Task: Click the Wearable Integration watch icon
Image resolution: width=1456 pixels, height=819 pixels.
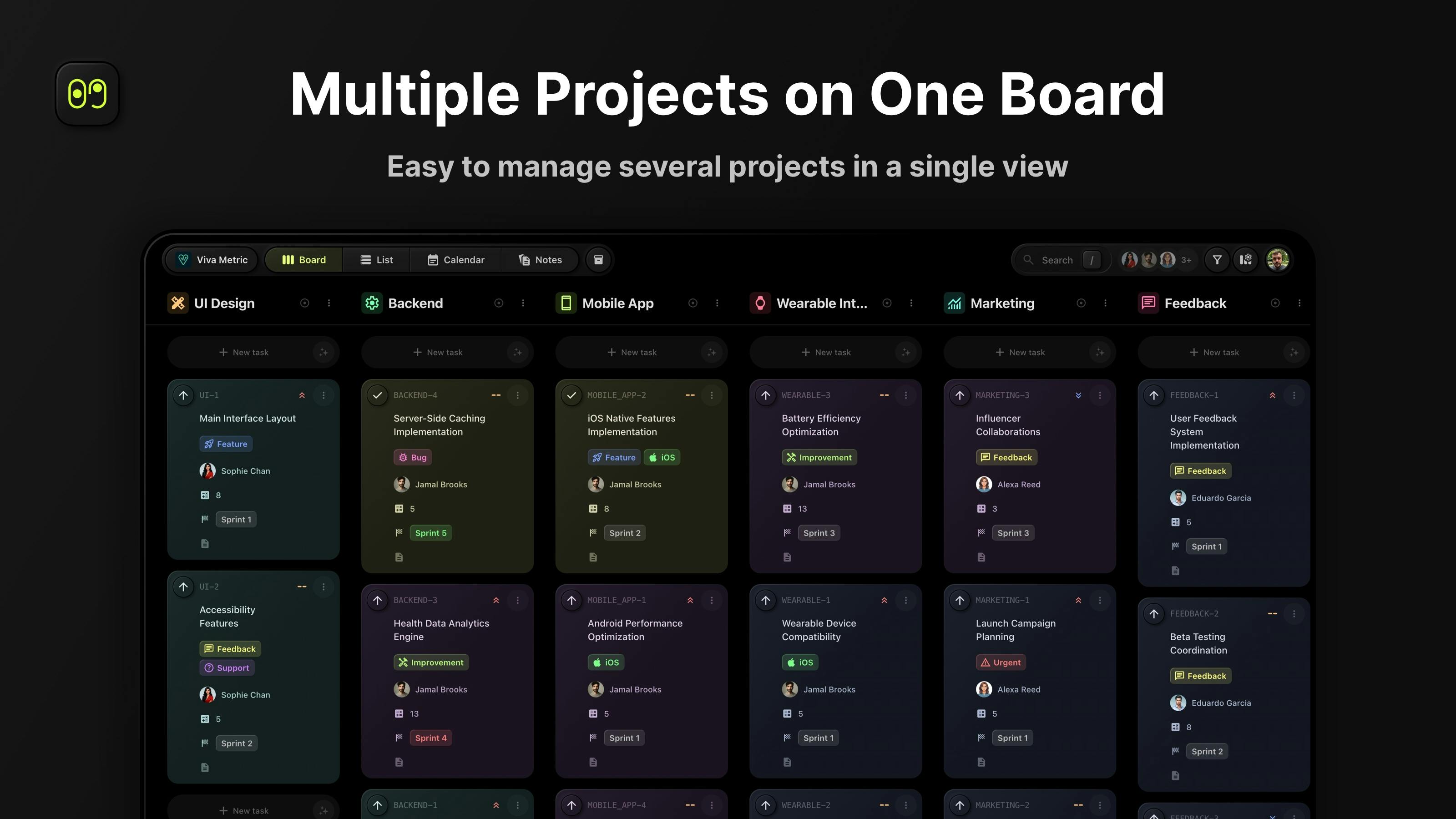Action: [760, 303]
